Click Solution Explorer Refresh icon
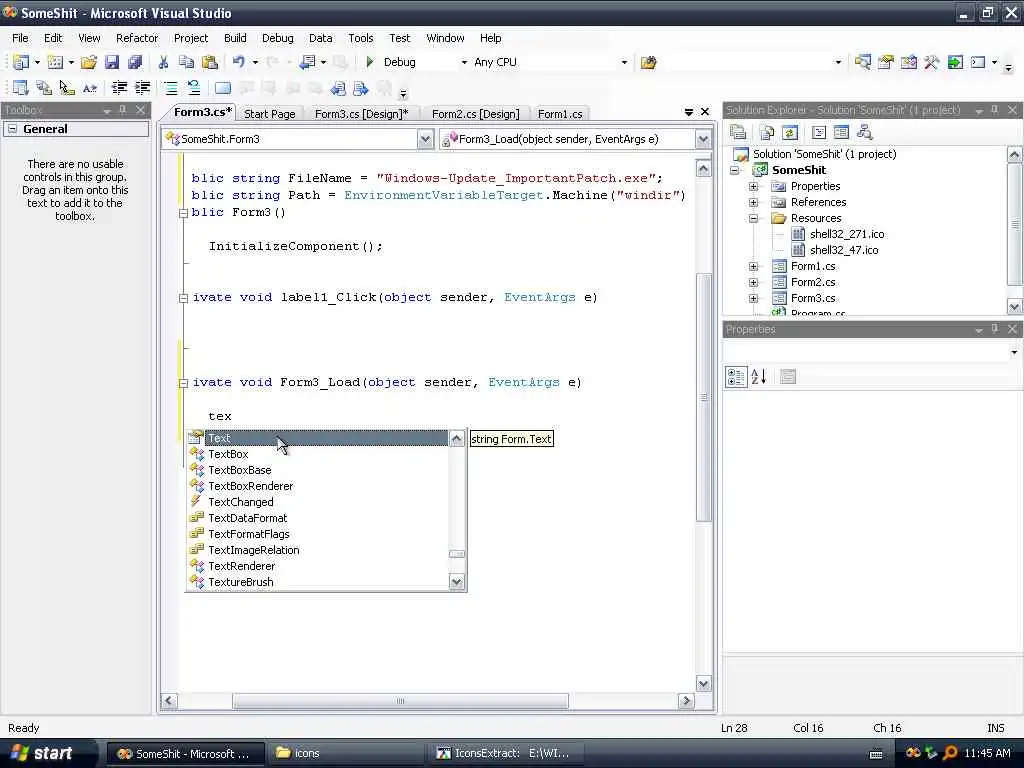The width and height of the screenshot is (1024, 768). 790,132
